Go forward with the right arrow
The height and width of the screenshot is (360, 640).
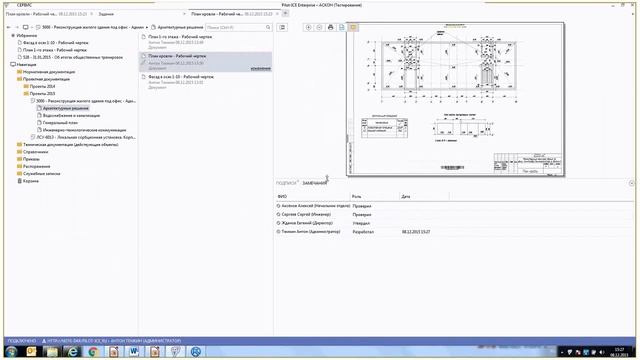17,27
